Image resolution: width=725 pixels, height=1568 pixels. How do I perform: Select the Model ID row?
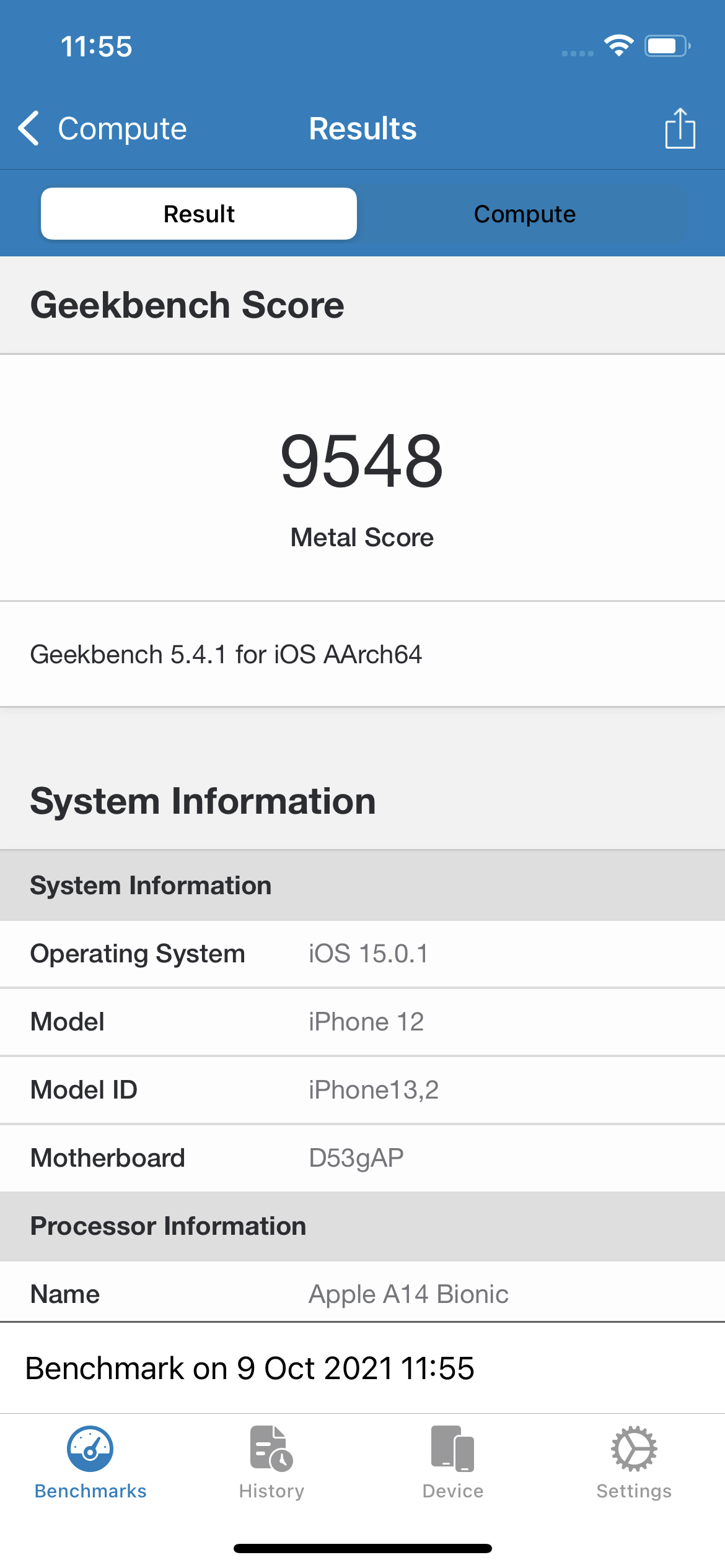[x=362, y=1090]
